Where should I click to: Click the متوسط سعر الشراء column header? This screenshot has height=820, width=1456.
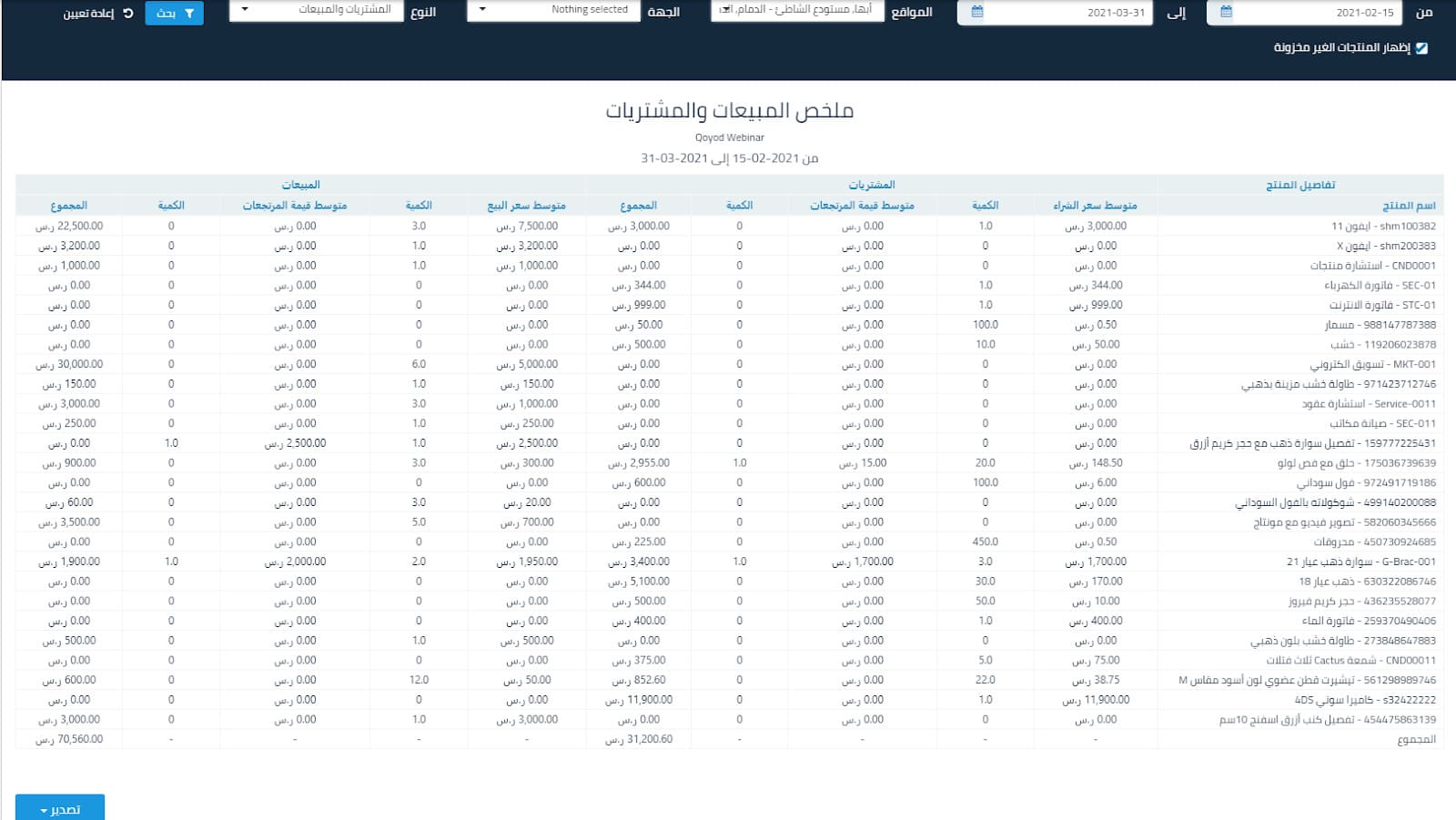click(1095, 206)
